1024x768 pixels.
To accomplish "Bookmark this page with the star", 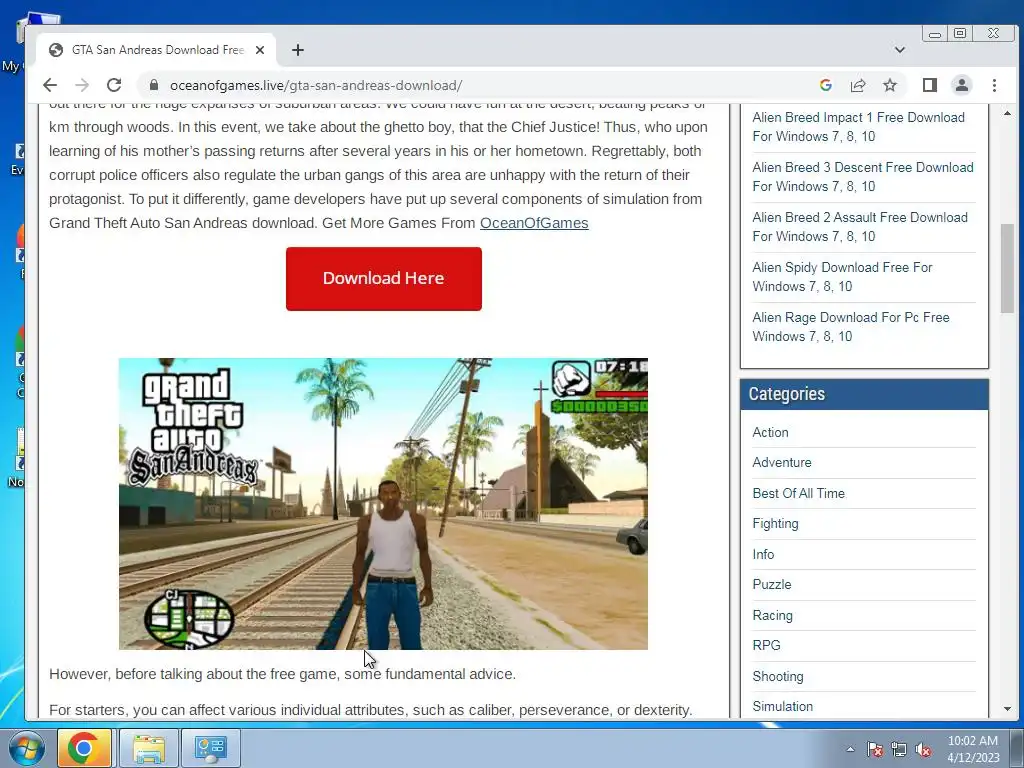I will tap(889, 85).
